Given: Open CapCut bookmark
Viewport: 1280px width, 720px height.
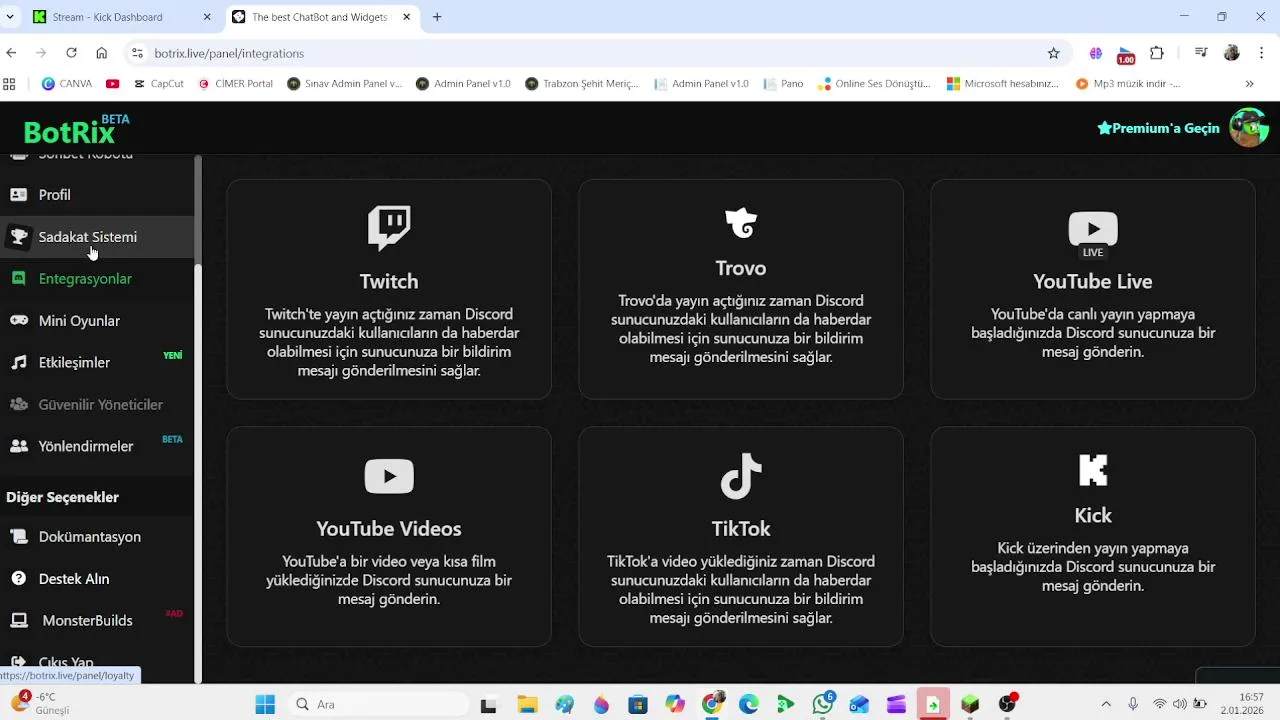Looking at the screenshot, I should click(x=158, y=84).
